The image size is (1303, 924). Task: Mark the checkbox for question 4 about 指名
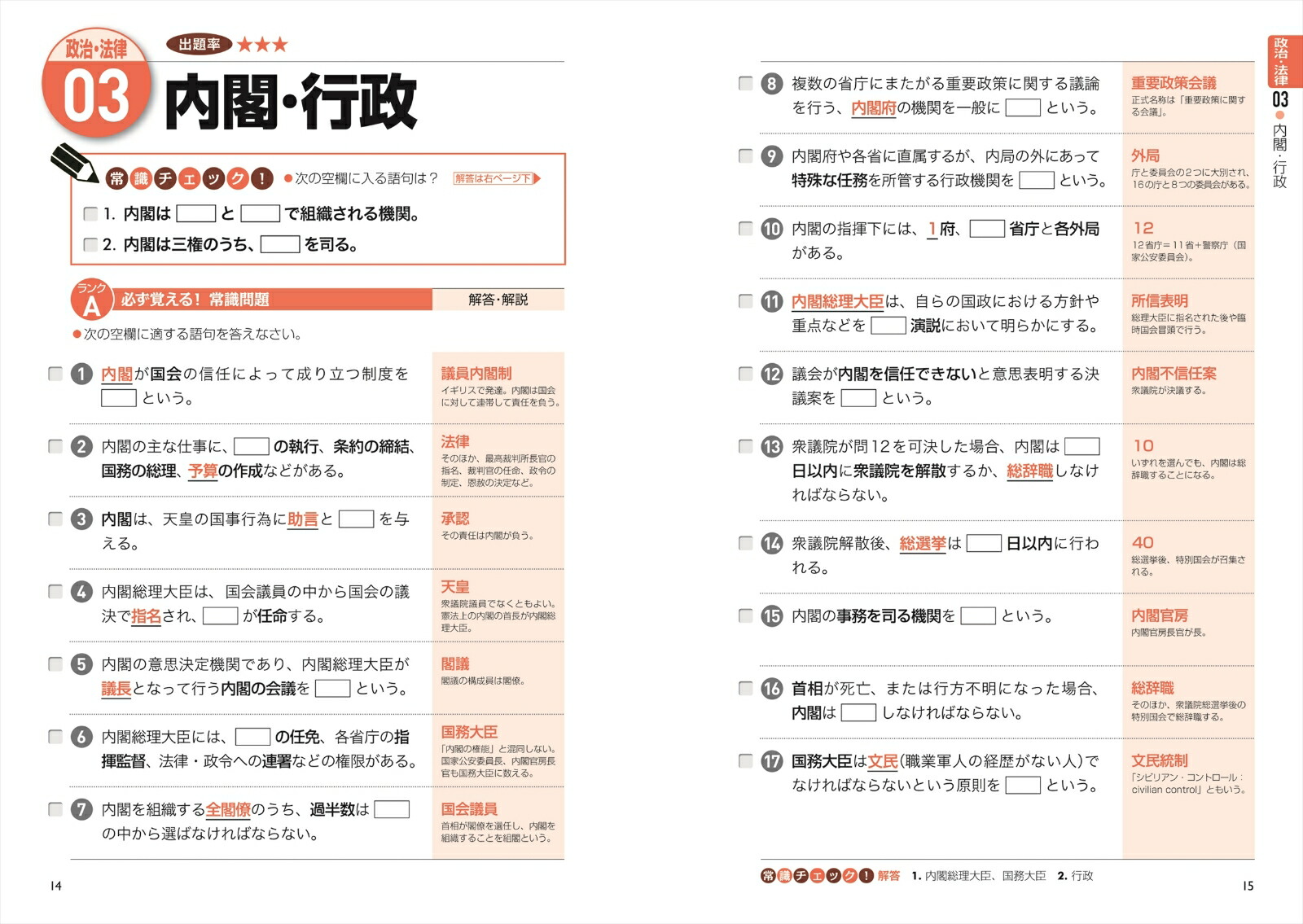55,591
